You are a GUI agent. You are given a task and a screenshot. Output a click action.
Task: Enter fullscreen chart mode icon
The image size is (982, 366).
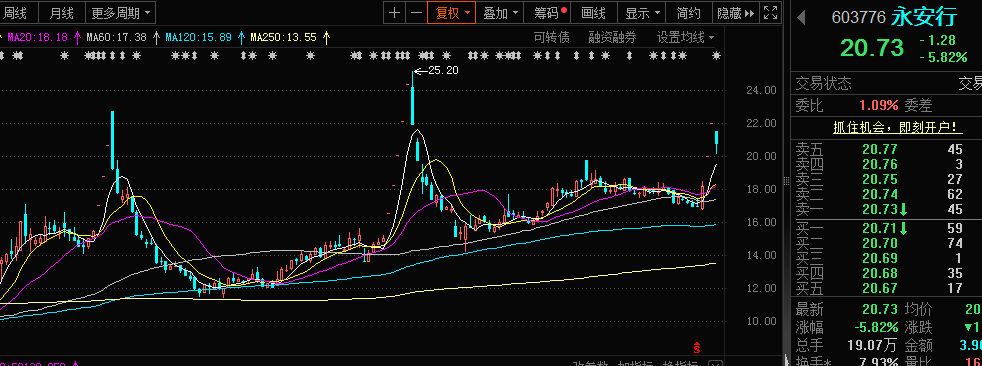click(x=771, y=13)
